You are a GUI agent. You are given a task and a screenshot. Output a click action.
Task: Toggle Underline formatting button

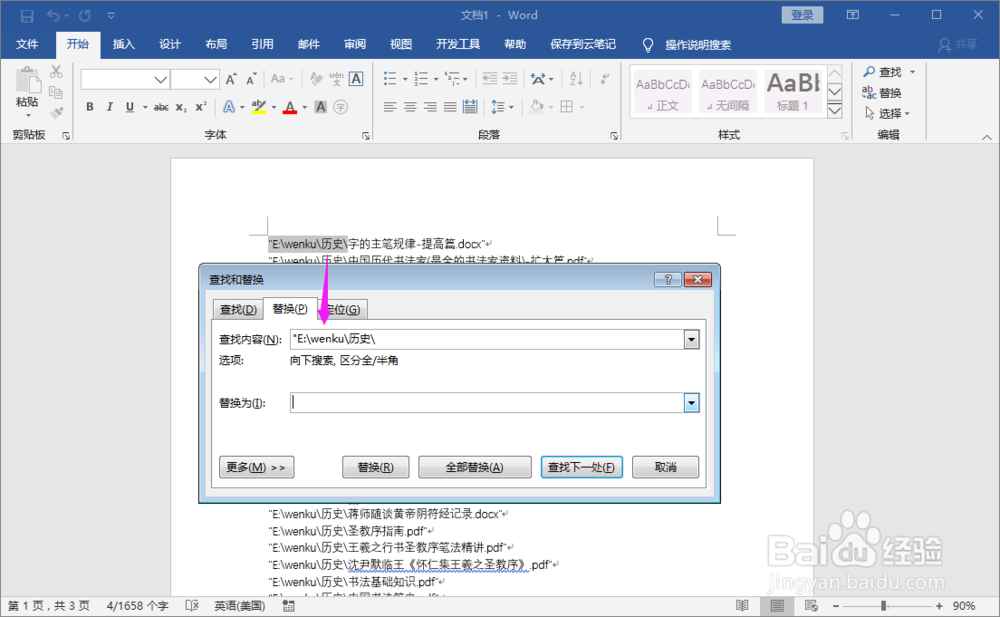pyautogui.click(x=129, y=107)
